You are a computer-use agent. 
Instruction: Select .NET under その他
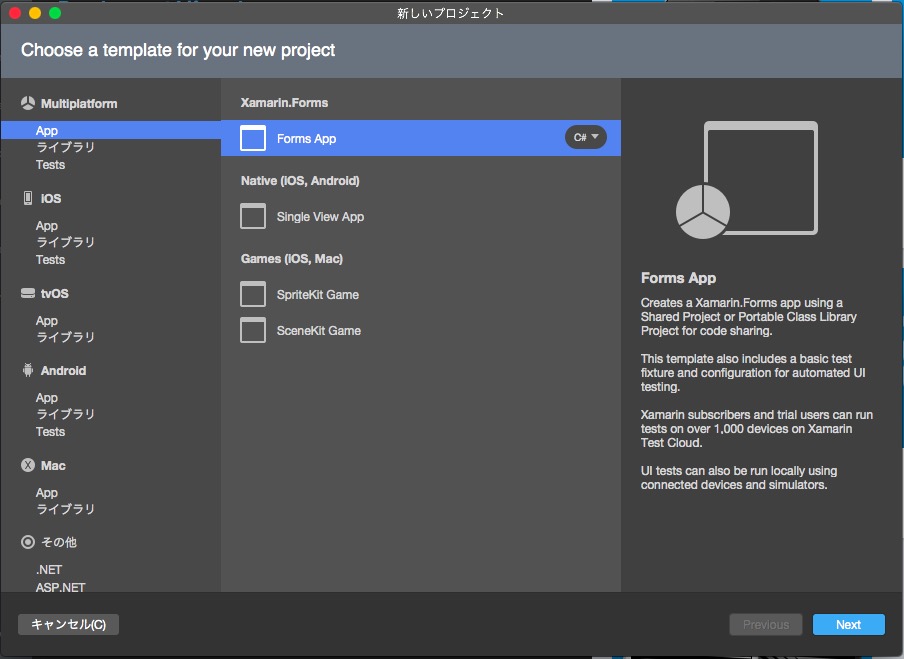49,570
